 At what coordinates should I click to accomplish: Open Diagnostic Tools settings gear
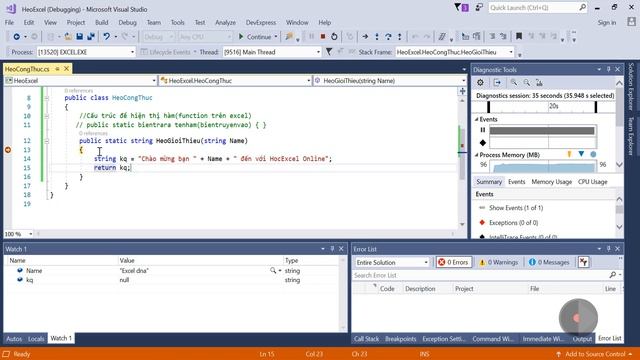[480, 83]
